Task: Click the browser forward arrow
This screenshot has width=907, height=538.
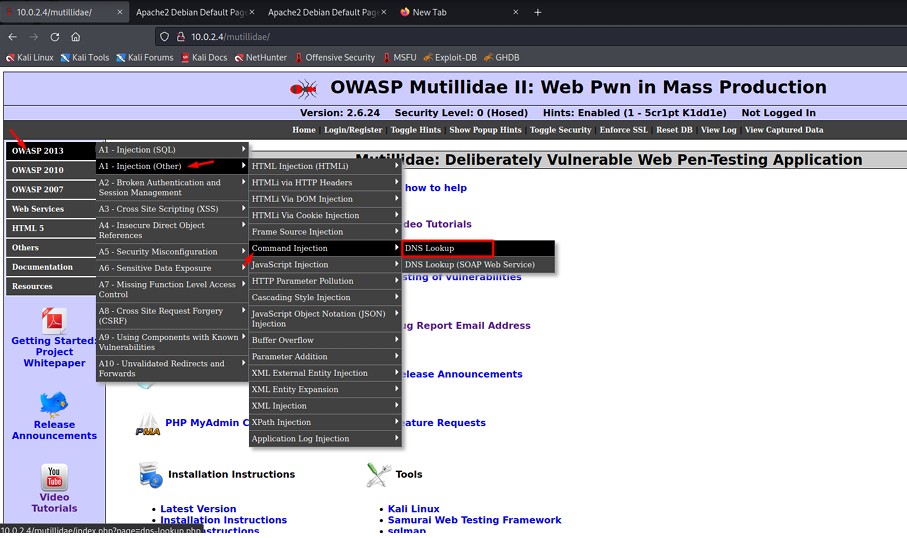Action: (x=34, y=36)
